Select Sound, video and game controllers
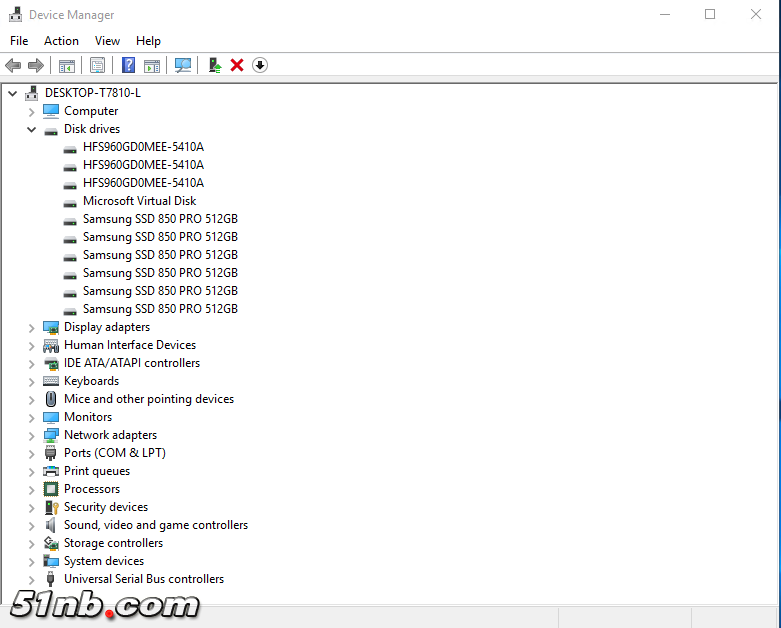The width and height of the screenshot is (781, 628). coord(155,525)
